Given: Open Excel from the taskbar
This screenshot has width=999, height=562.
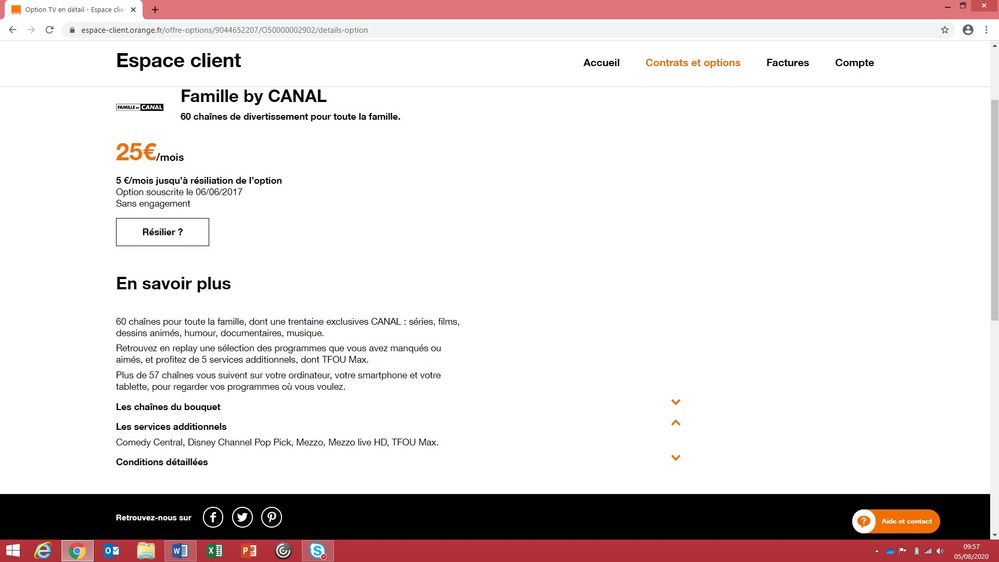Looking at the screenshot, I should pyautogui.click(x=215, y=551).
